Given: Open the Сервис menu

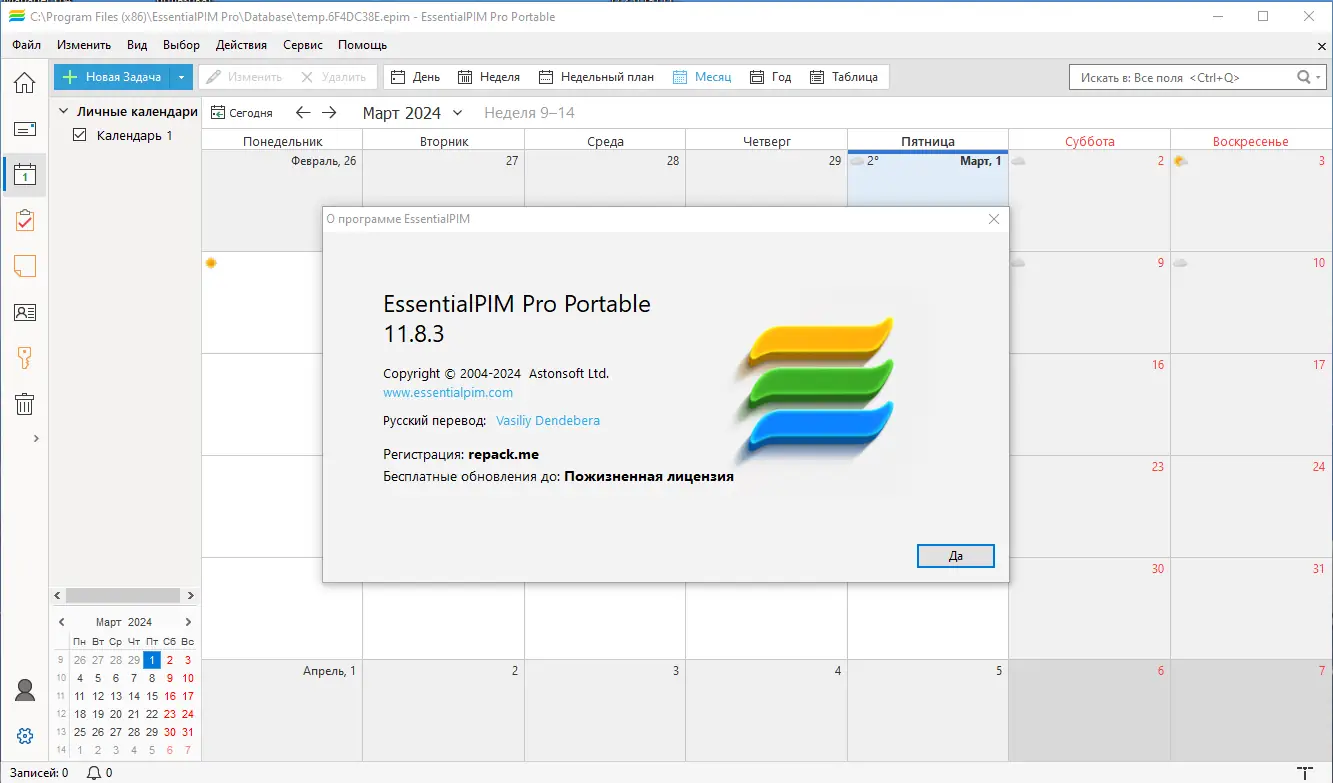Looking at the screenshot, I should (303, 45).
